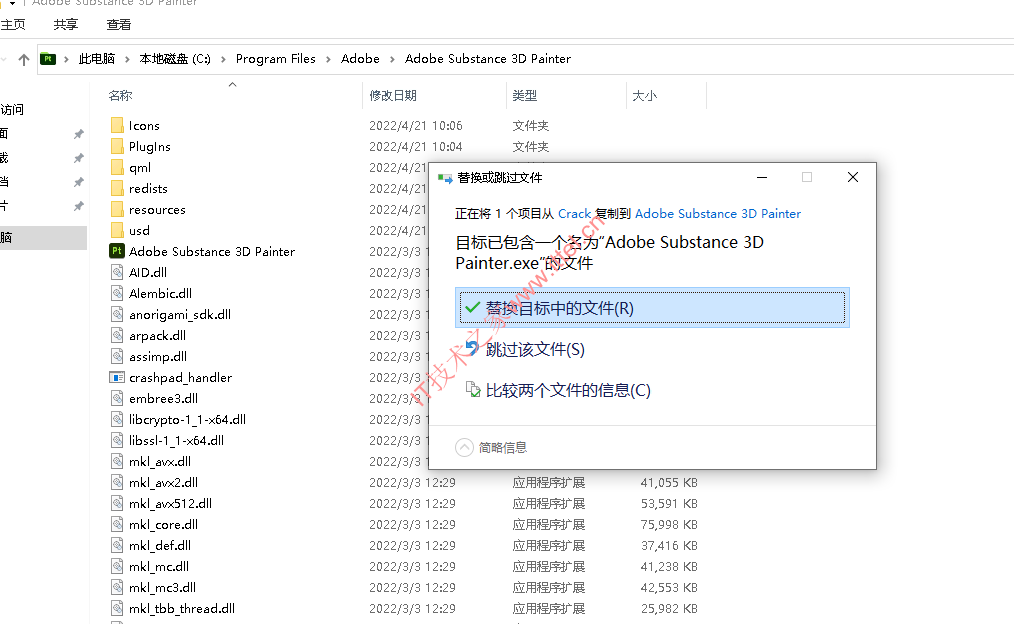The height and width of the screenshot is (624, 1014).
Task: Select the mkl_def.dll file icon
Action: pyautogui.click(x=117, y=546)
